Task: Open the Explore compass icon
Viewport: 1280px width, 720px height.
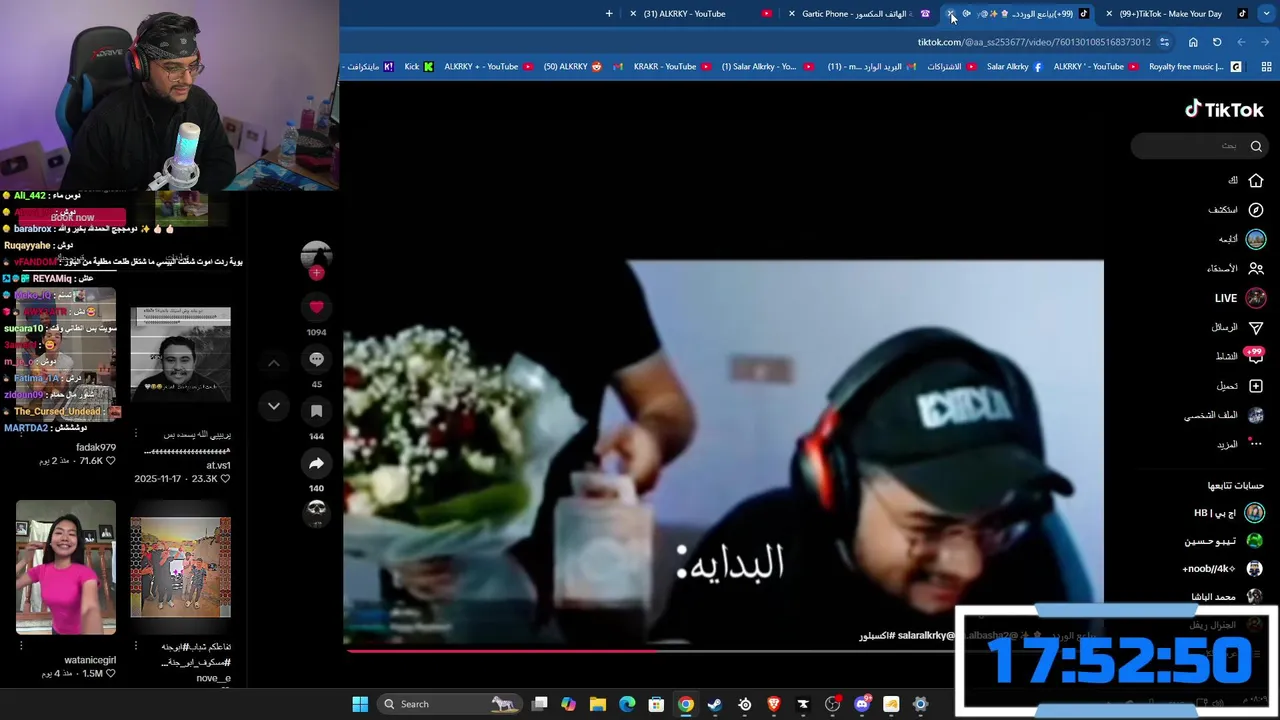Action: pos(1256,210)
